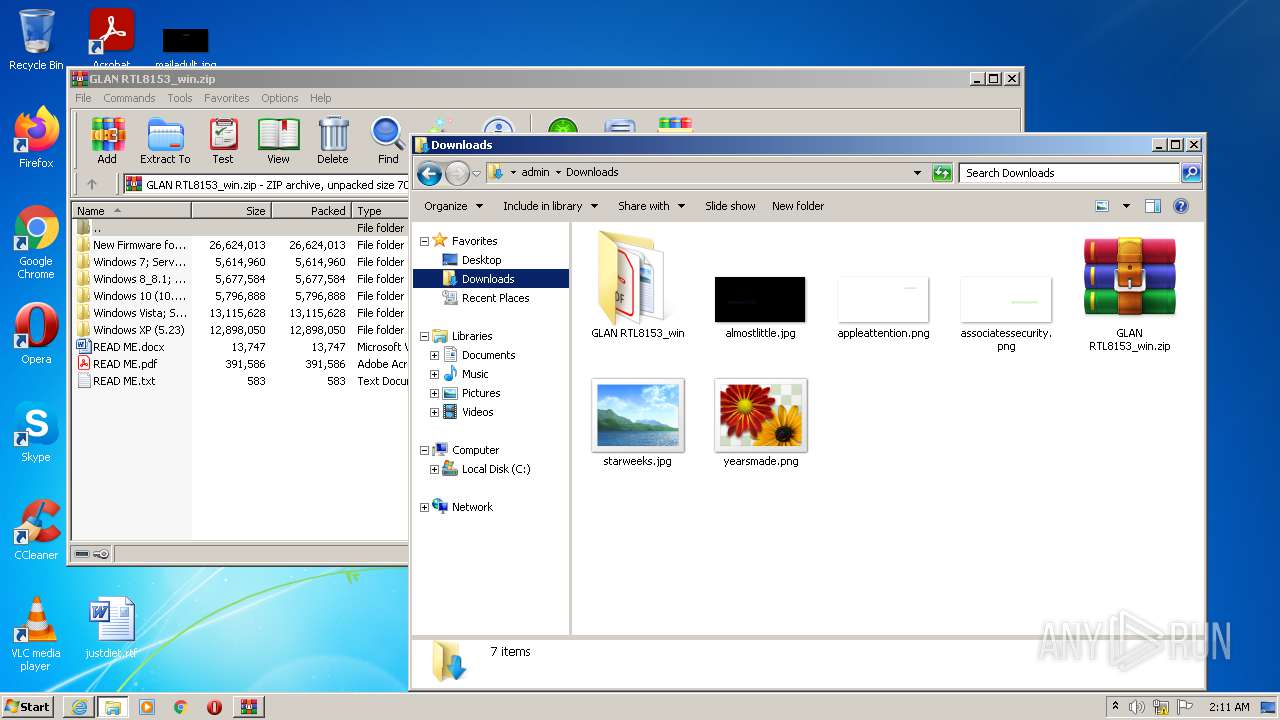Click the Add button in WinRAR toolbar
This screenshot has height=720, width=1280.
107,141
